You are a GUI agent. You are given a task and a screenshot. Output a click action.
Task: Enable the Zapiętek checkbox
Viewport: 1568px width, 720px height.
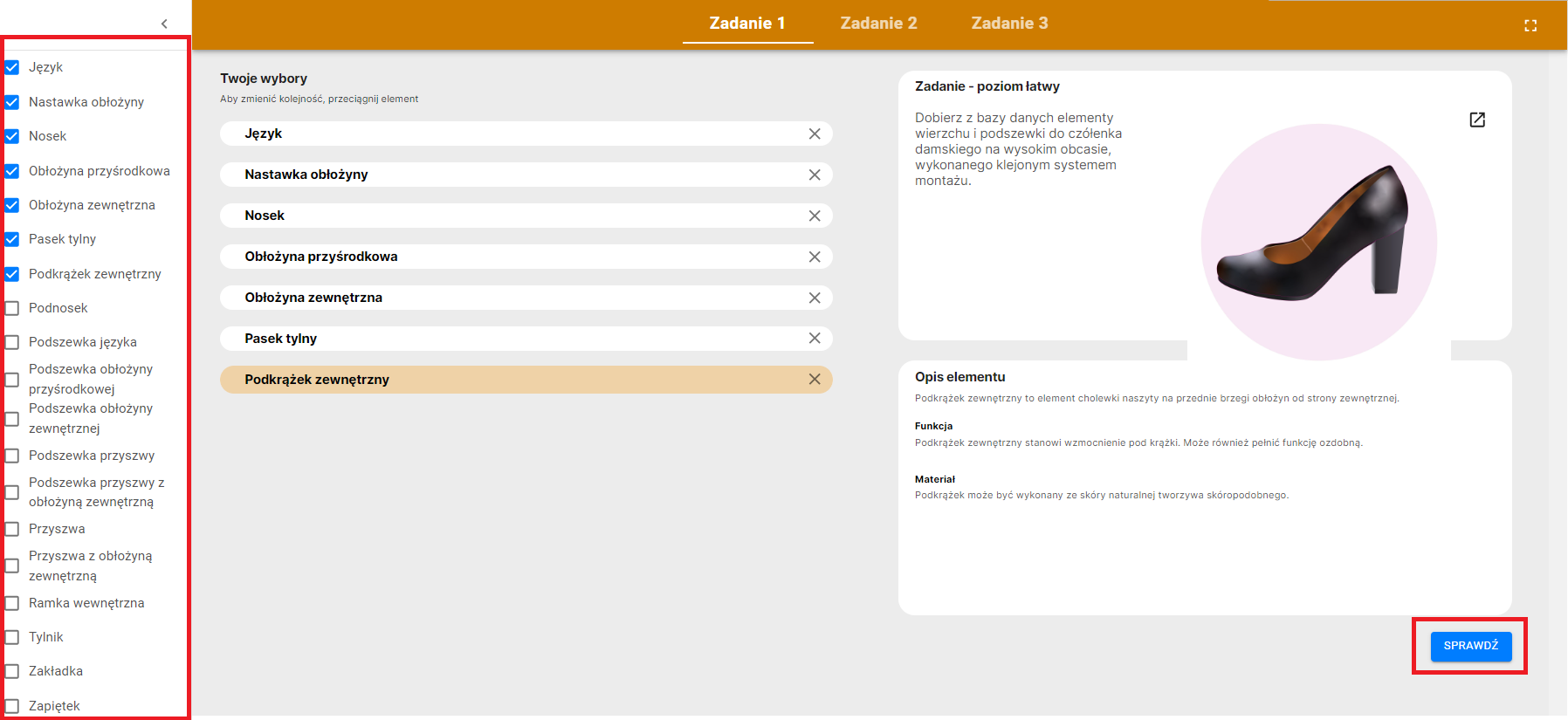[x=12, y=706]
